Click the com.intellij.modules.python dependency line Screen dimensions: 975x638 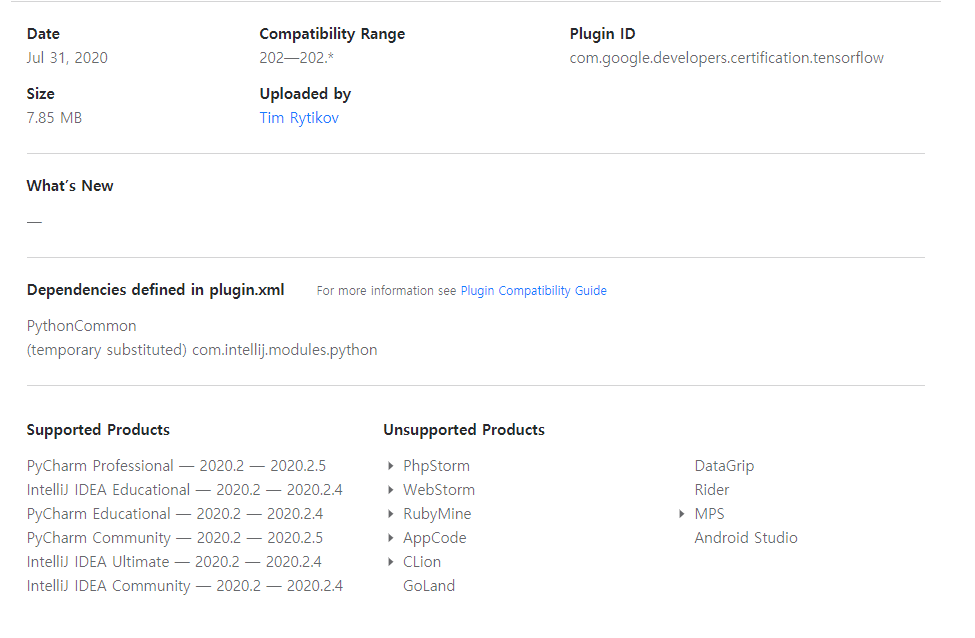(x=202, y=350)
